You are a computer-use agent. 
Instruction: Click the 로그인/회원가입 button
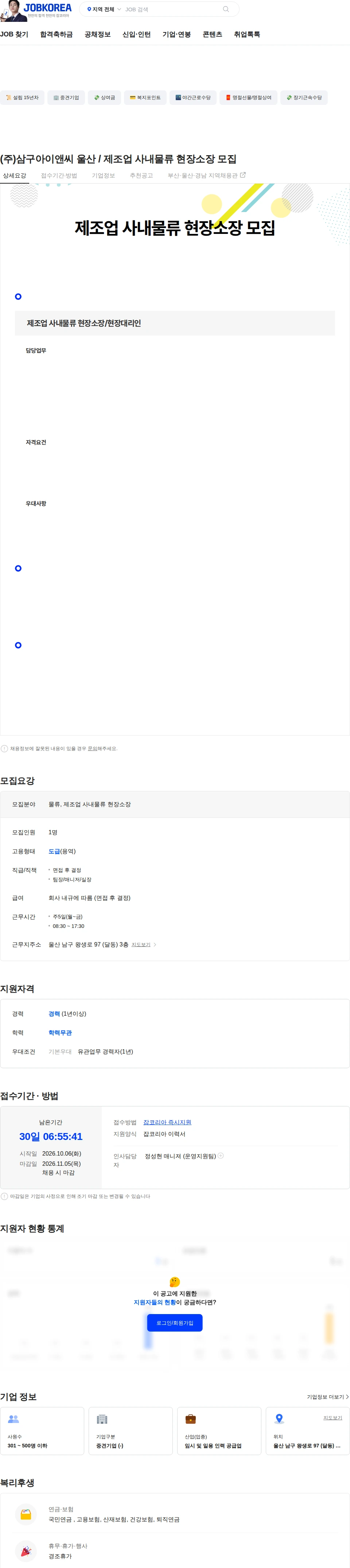pyautogui.click(x=175, y=1322)
